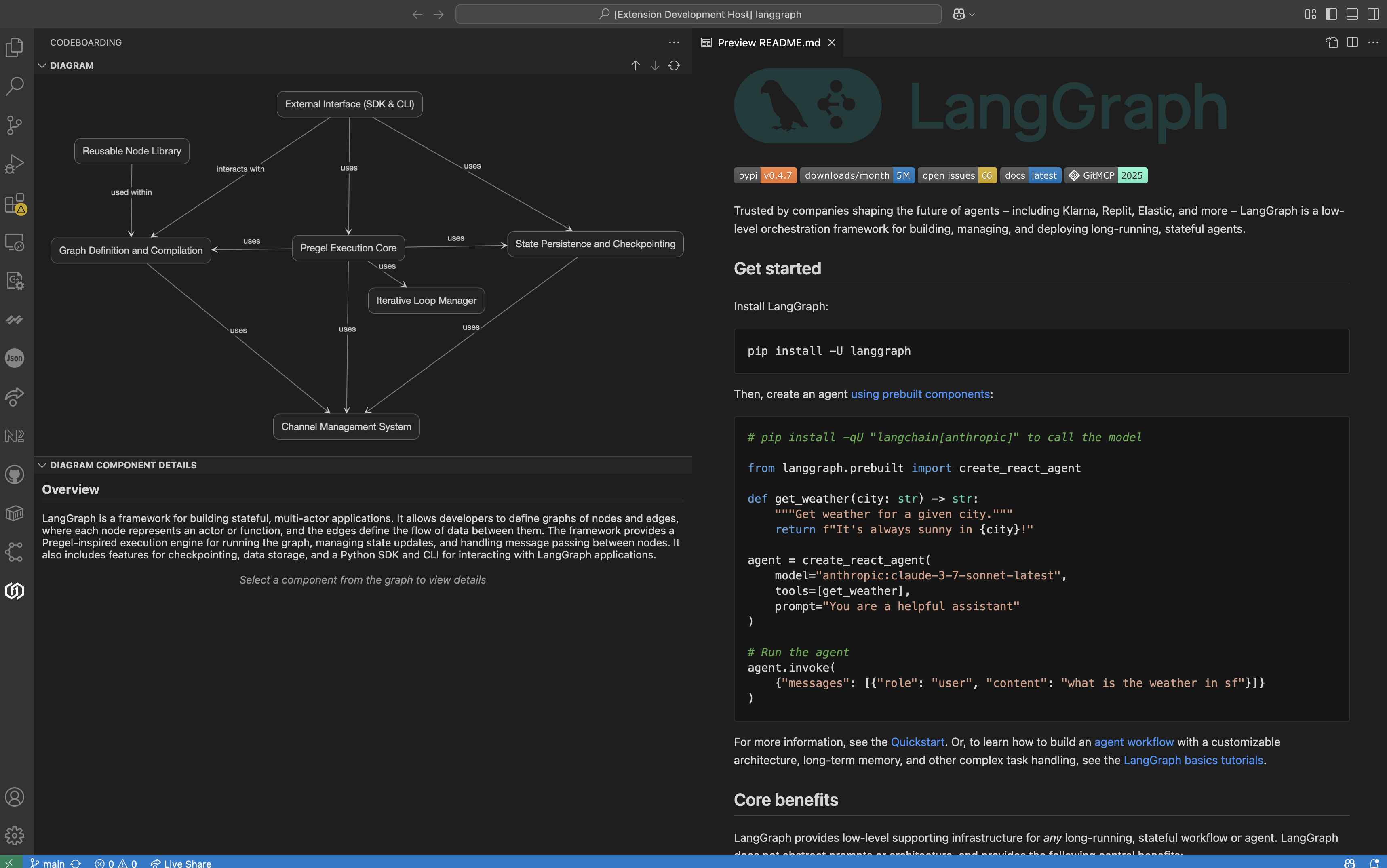Screen dimensions: 1387x868
Task: Open the 'agent workflow' link
Action: tap(1134, 742)
